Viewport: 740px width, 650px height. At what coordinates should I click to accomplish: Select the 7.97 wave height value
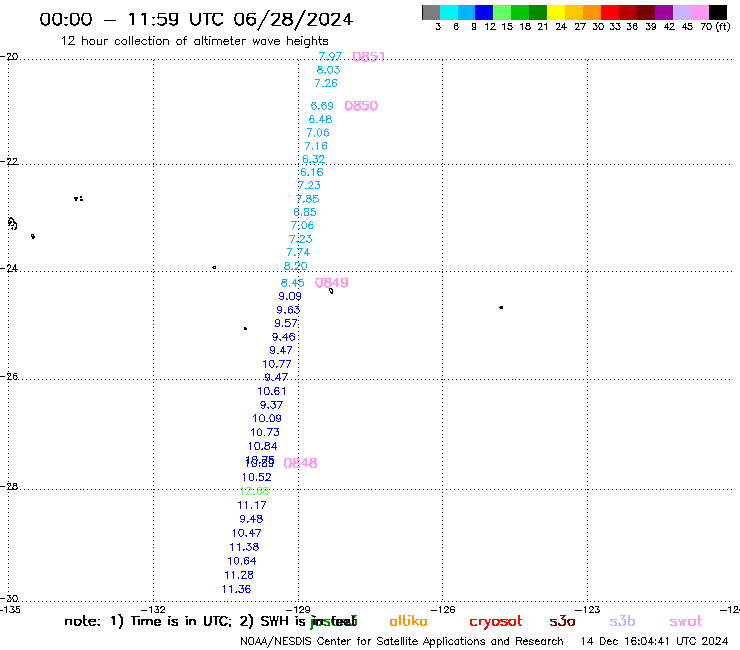[330, 57]
